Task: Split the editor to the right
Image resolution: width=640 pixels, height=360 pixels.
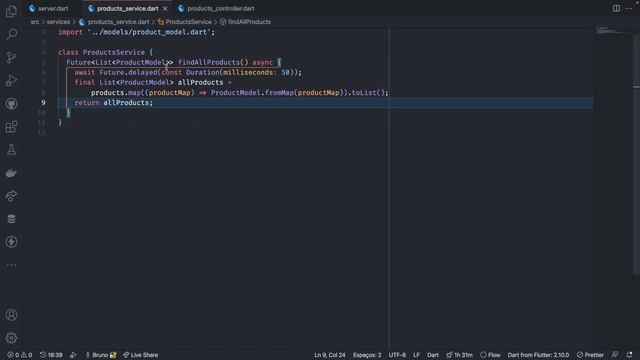Action: pos(616,8)
